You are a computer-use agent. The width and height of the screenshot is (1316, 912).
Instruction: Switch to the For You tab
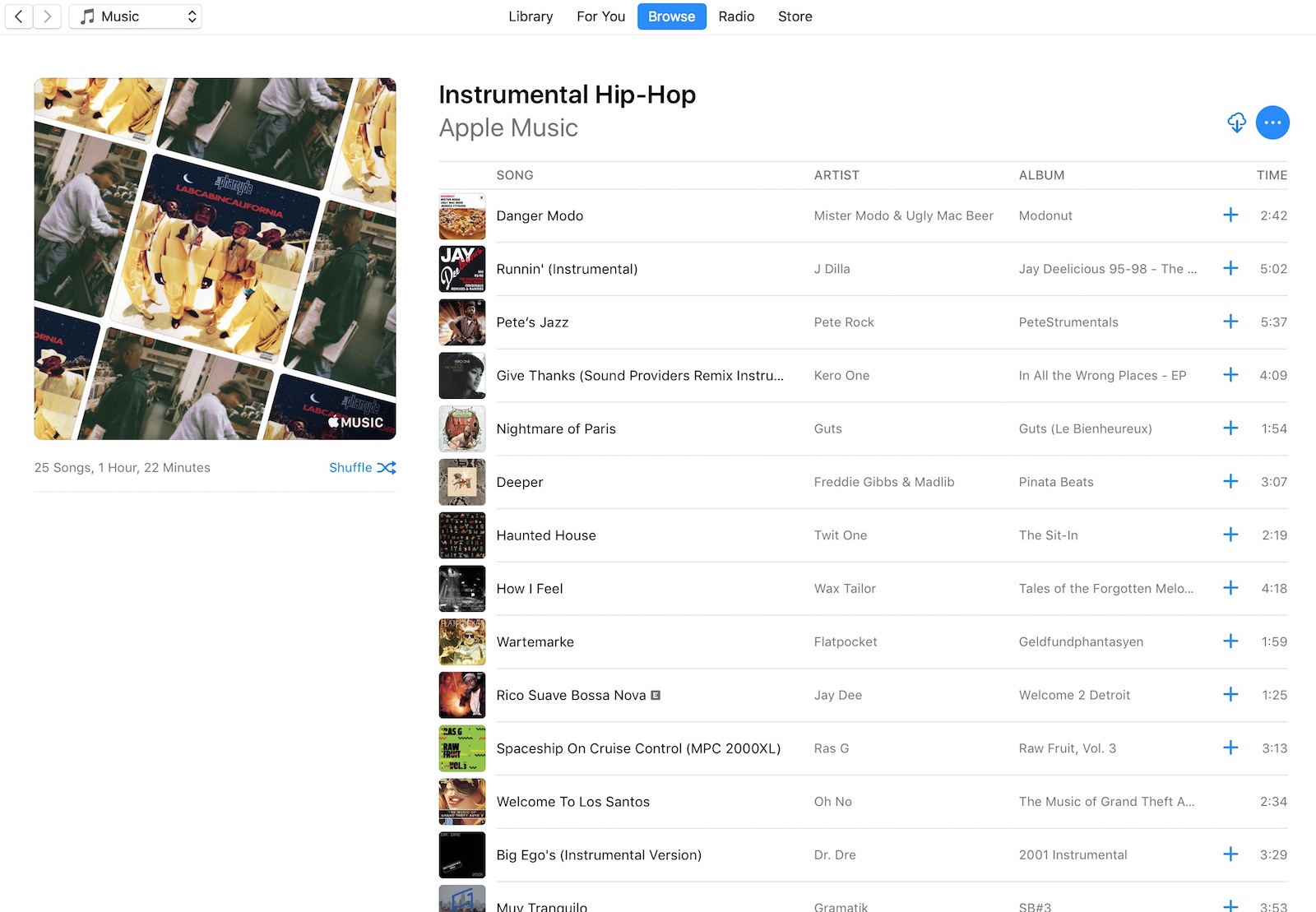pos(601,16)
